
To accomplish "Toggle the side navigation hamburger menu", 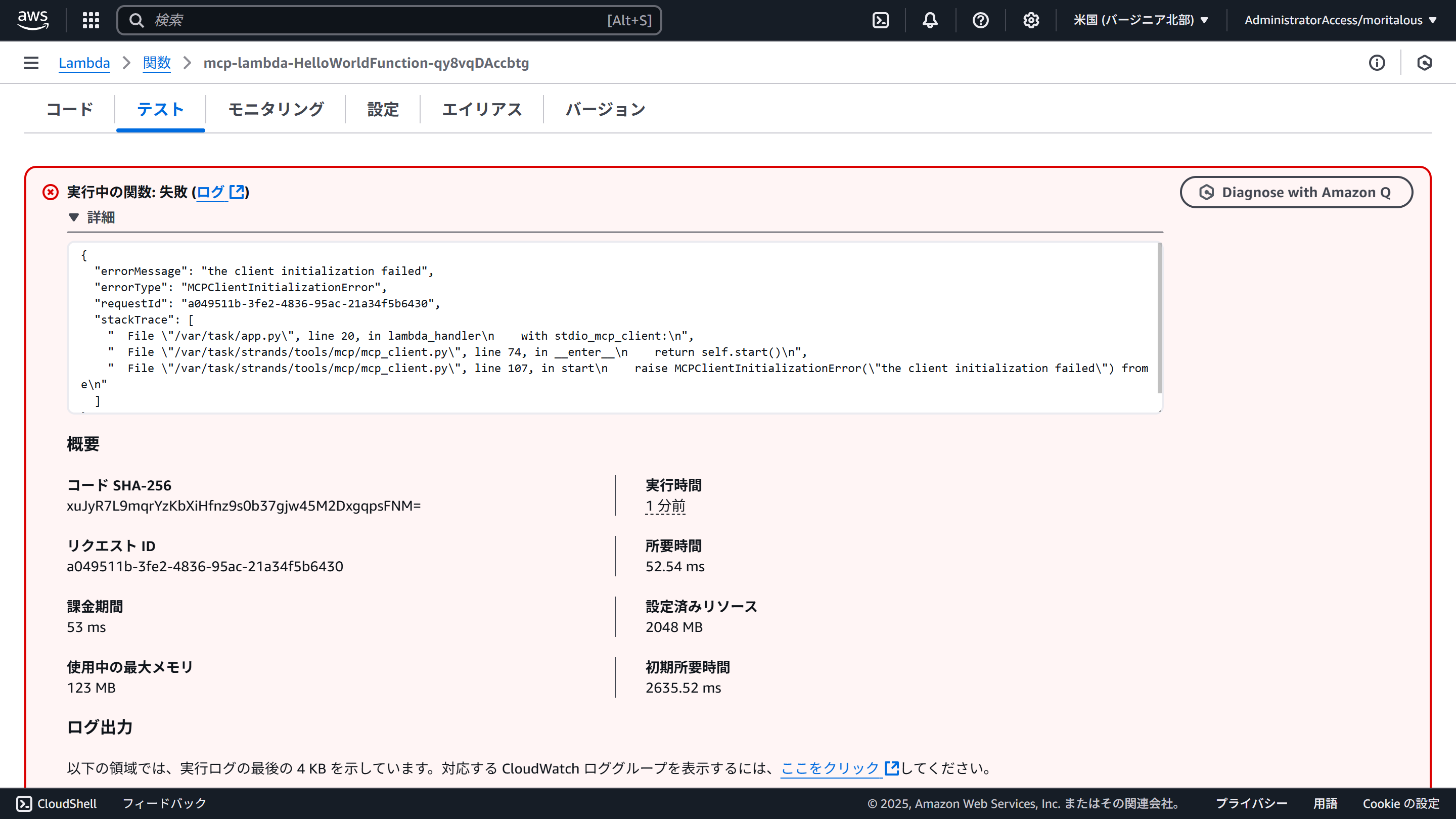I will (x=32, y=63).
